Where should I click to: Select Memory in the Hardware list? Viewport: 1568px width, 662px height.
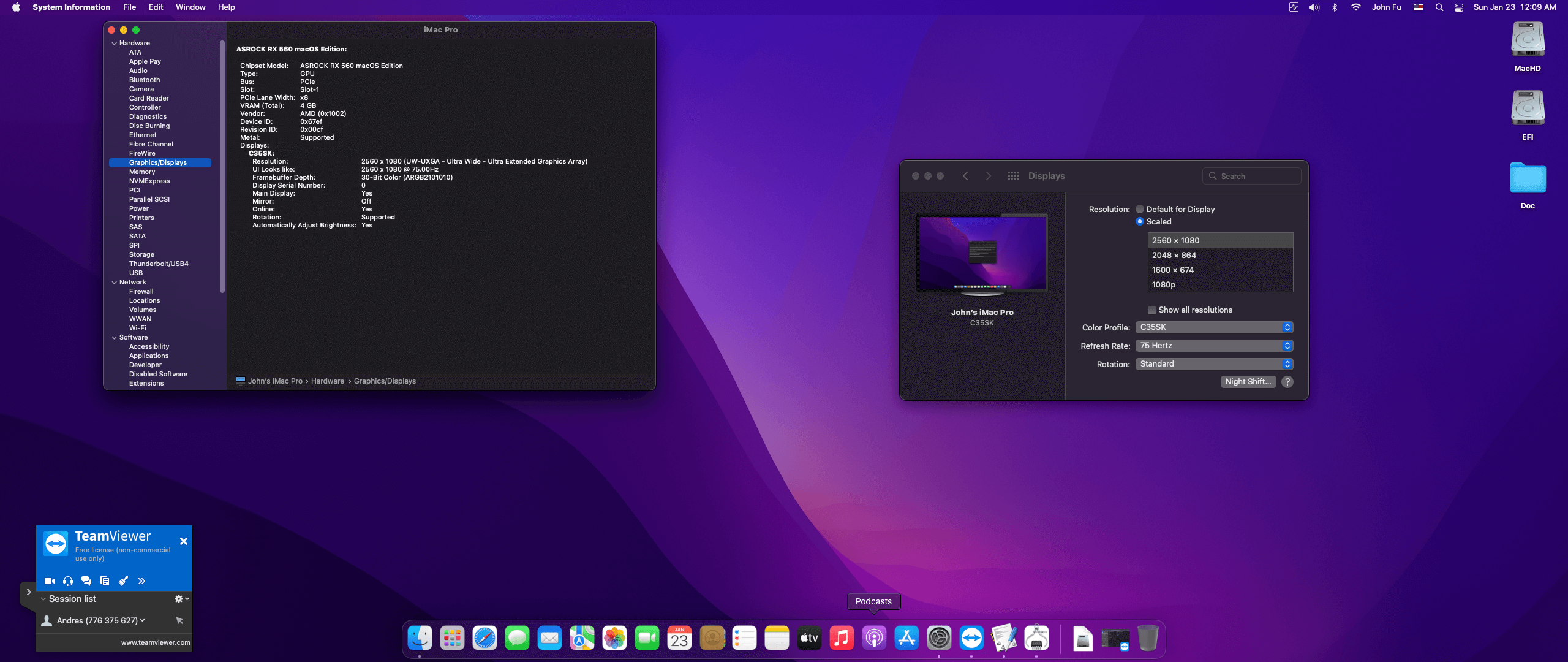(142, 172)
